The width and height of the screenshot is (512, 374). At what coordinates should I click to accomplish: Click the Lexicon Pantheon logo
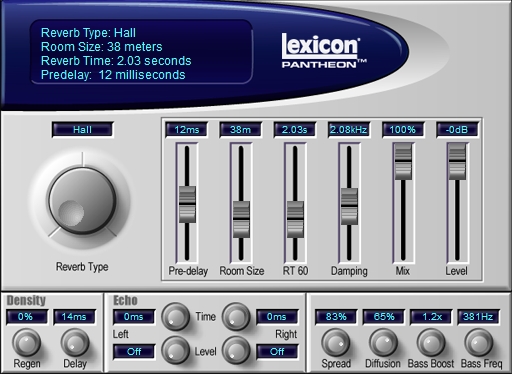pos(323,51)
